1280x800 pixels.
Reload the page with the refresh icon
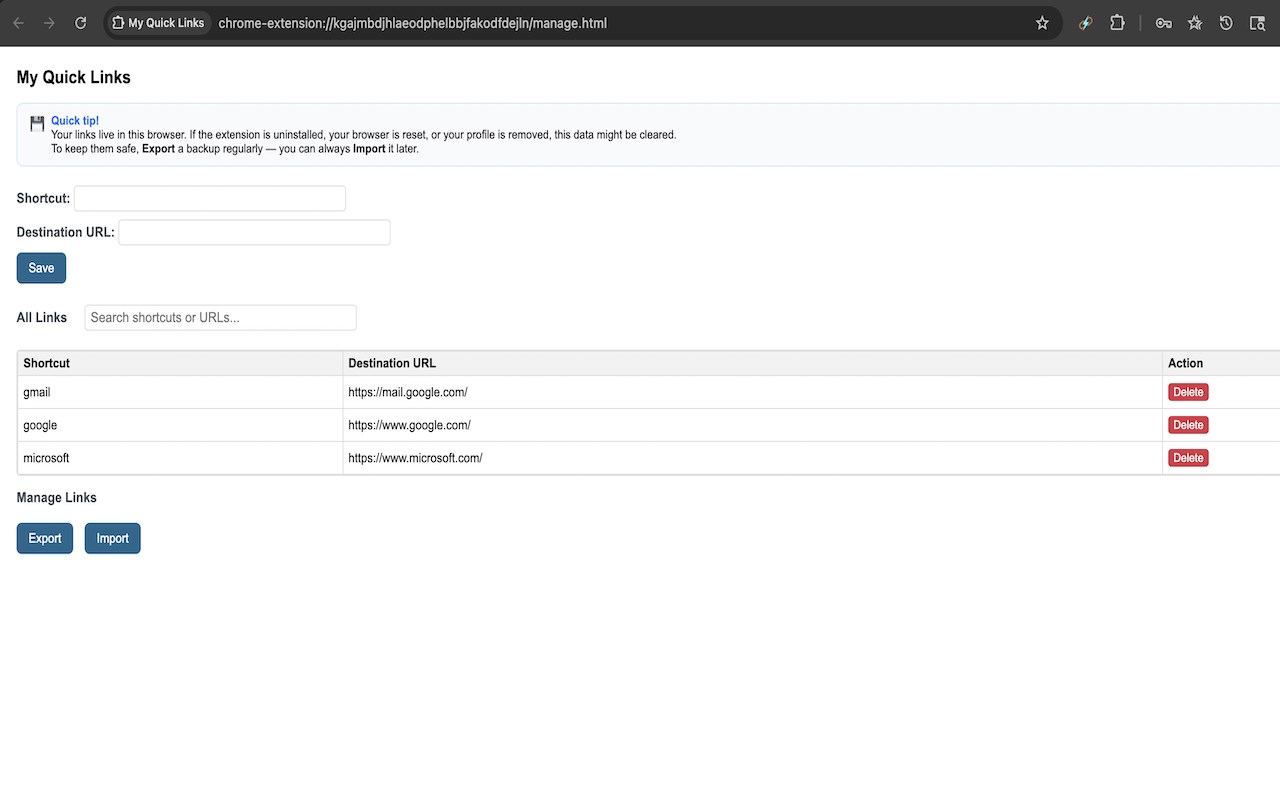(x=81, y=23)
